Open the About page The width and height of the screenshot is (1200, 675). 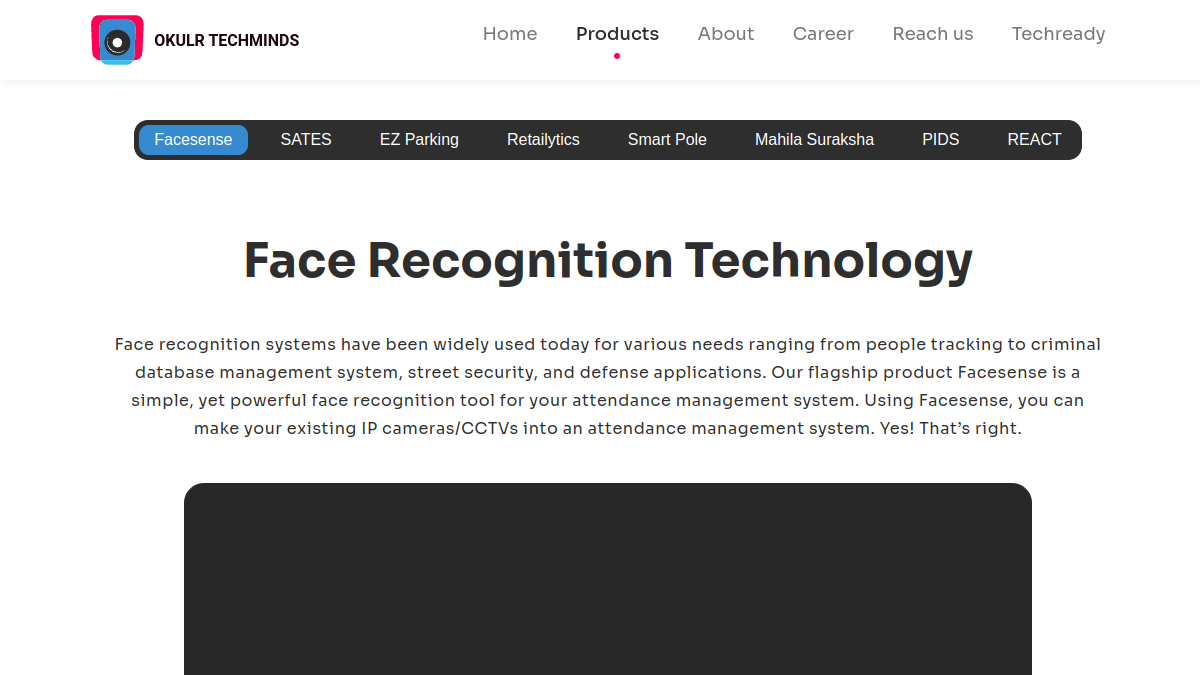726,34
